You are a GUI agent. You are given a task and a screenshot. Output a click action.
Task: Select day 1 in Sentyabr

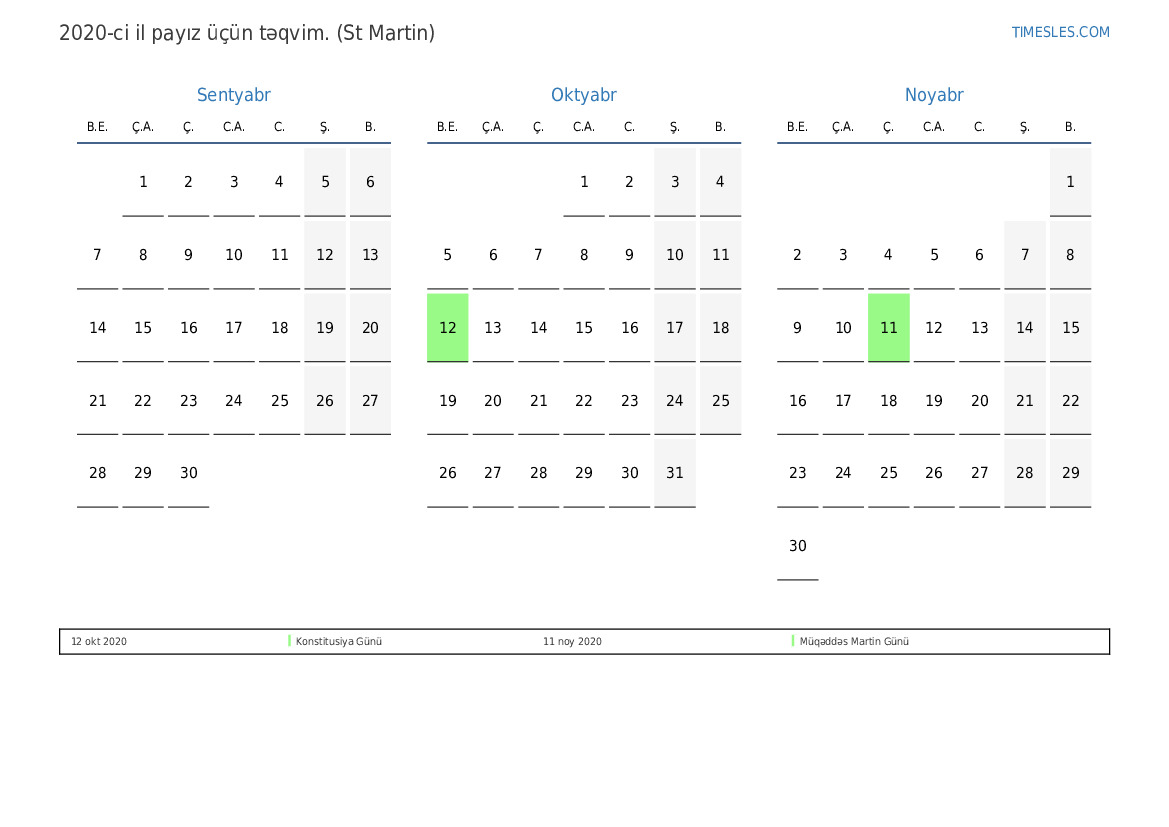(x=143, y=182)
